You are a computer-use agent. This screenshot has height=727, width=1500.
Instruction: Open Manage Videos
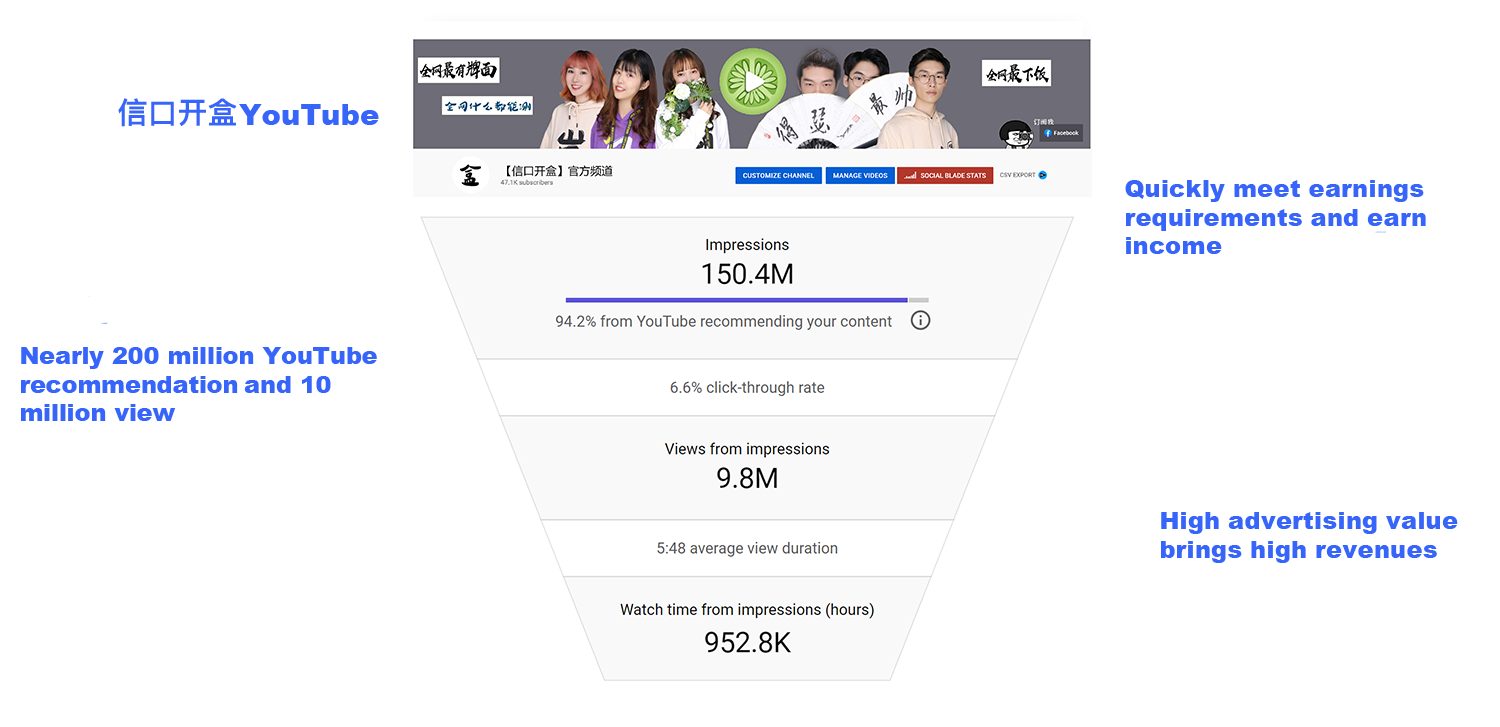(x=860, y=175)
